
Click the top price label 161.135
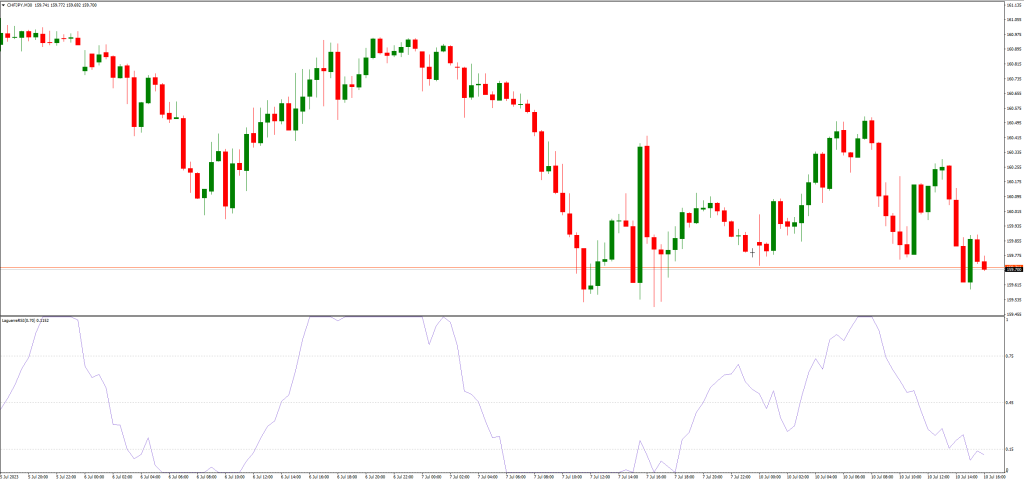coord(1012,5)
